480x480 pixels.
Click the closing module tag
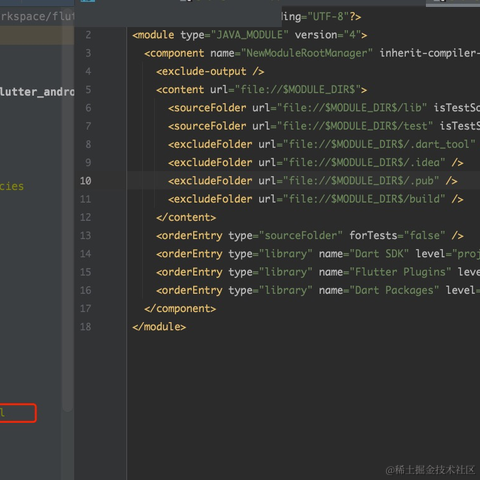point(159,327)
